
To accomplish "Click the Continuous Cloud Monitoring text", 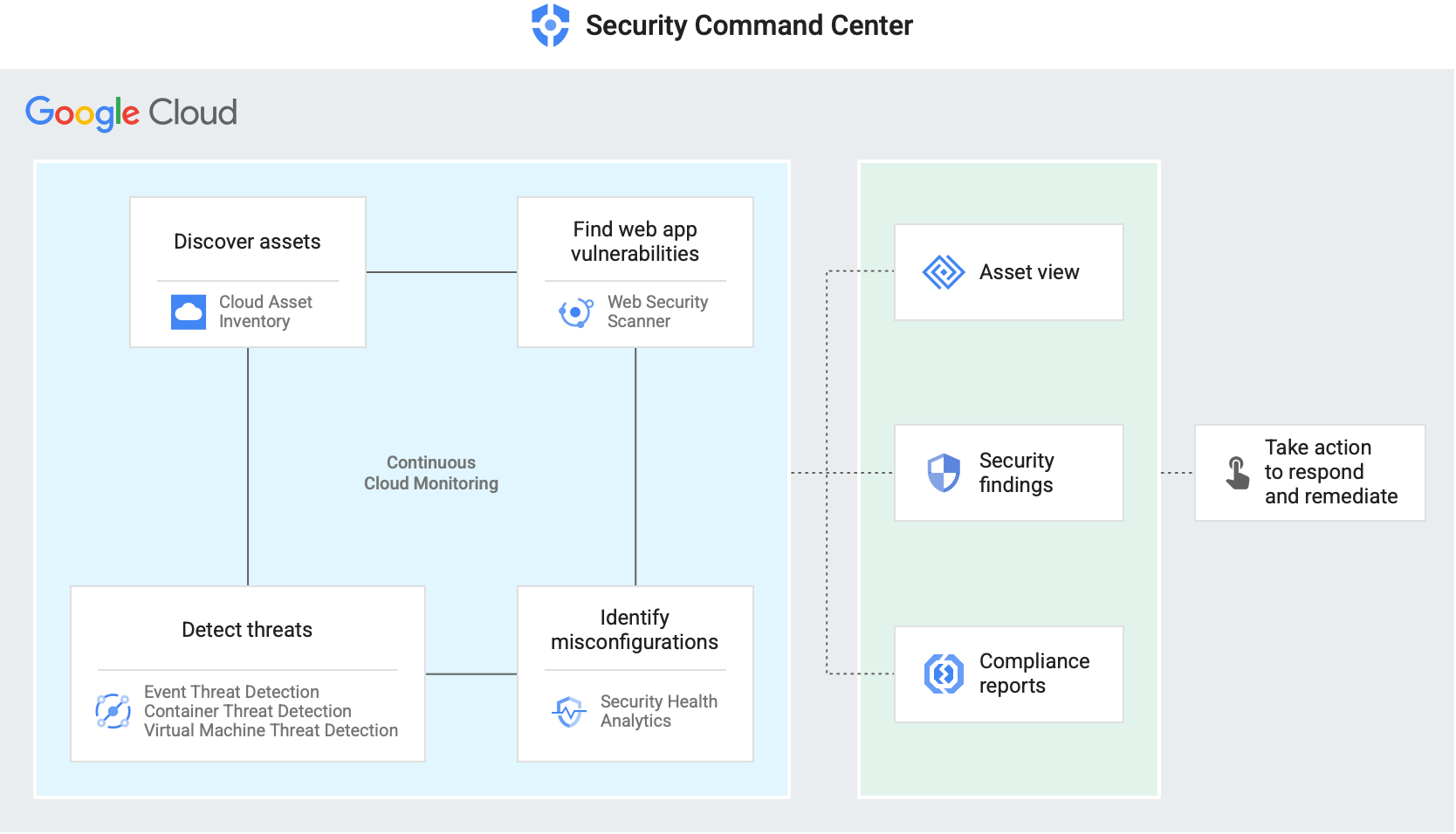I will [431, 473].
